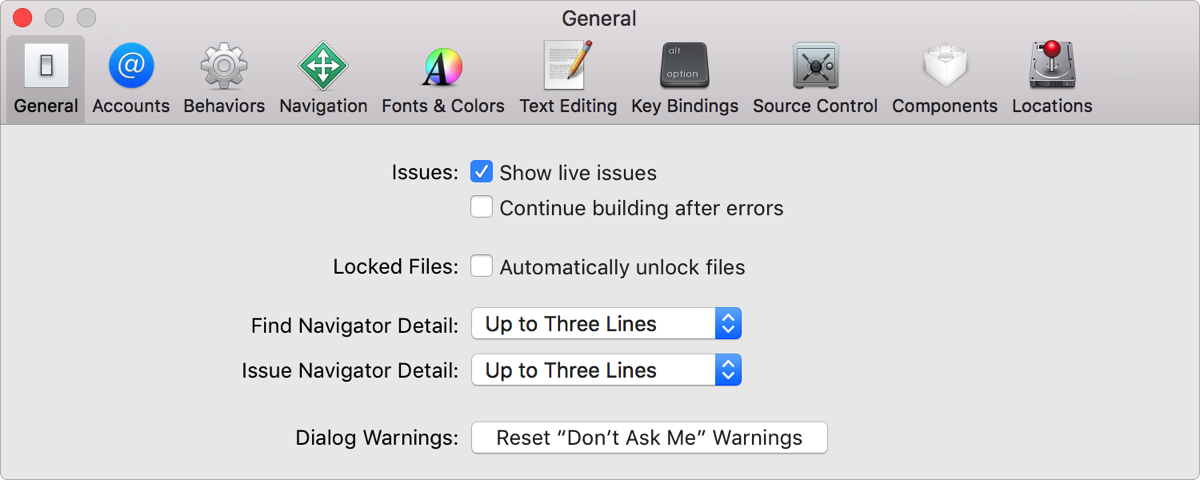The height and width of the screenshot is (480, 1200).
Task: Open the Accounts preferences icon
Action: coord(131,66)
